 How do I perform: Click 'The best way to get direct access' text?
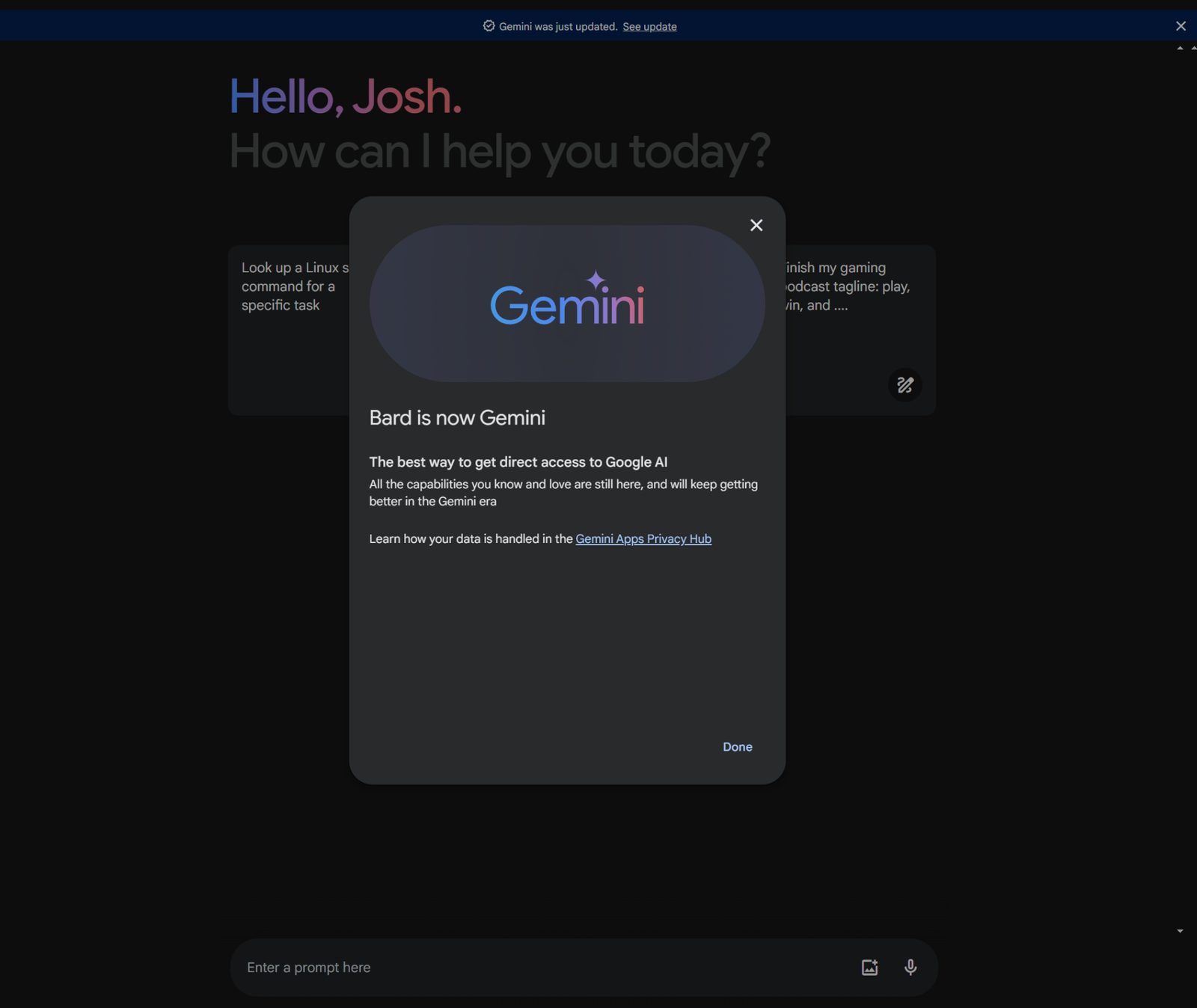coord(518,462)
